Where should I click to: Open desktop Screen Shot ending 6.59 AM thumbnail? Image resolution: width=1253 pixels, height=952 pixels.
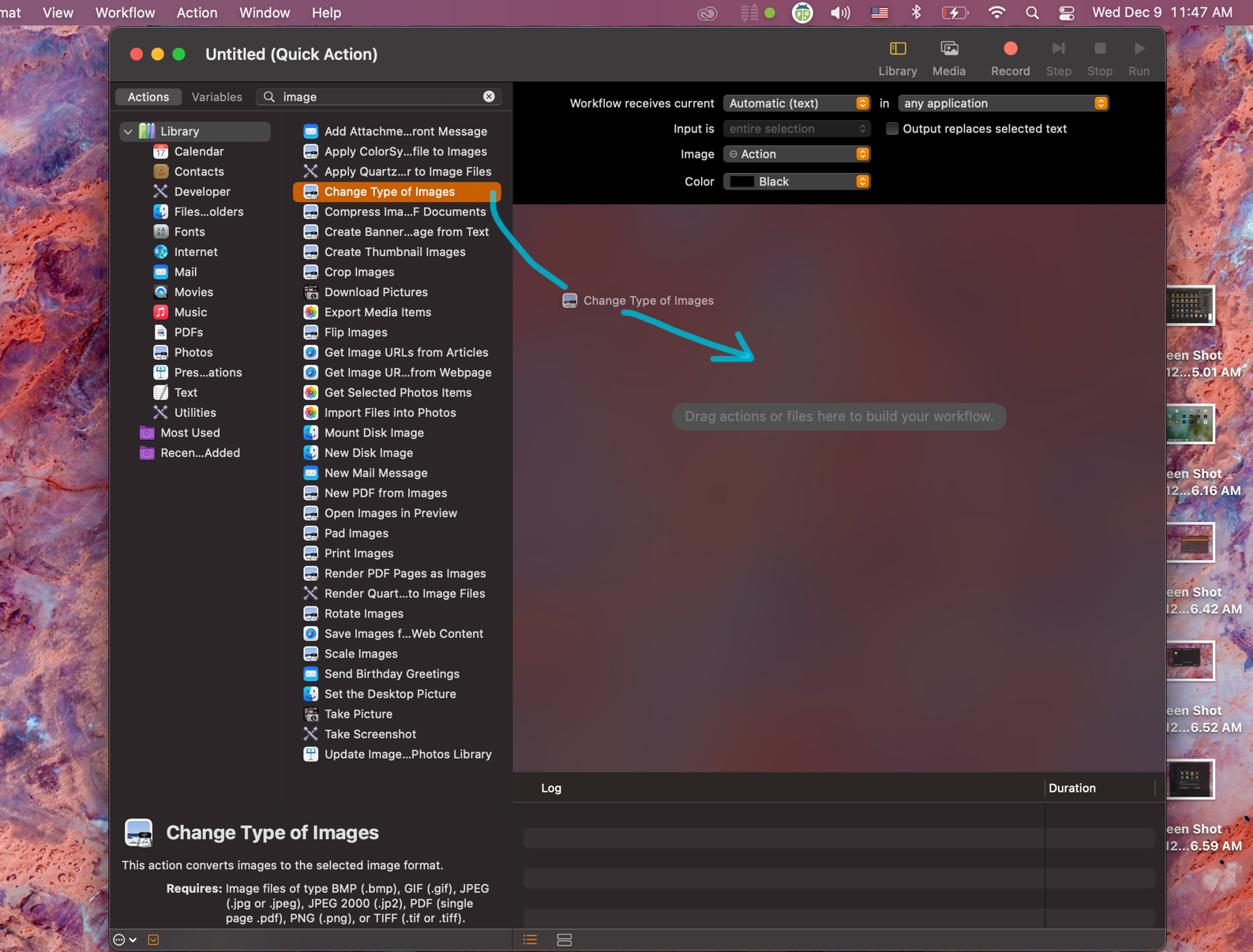pyautogui.click(x=1189, y=779)
